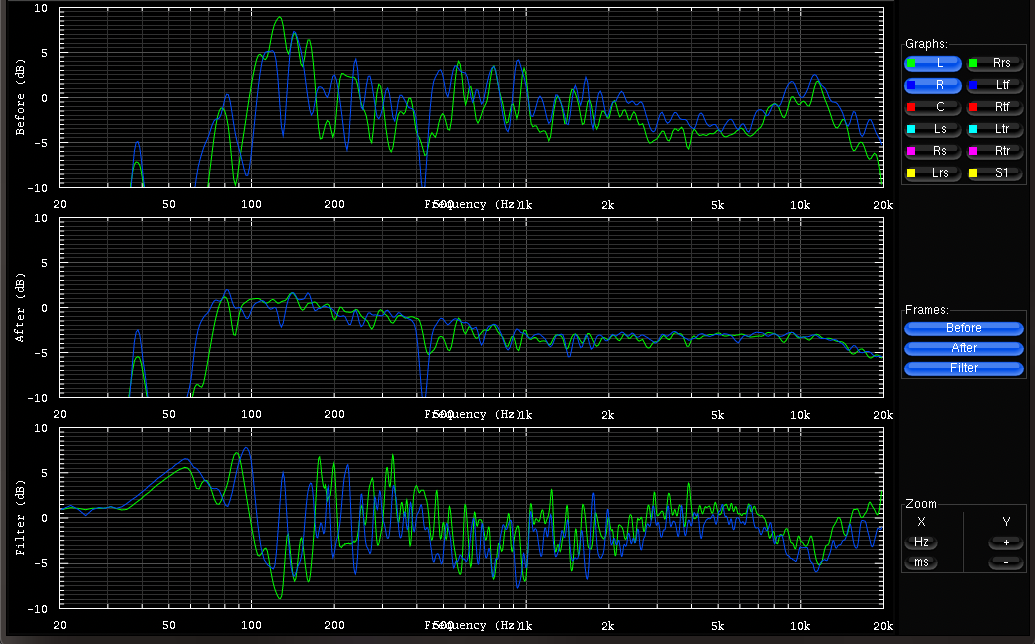Switch X axis to Hz
1035x644 pixels.
[x=921, y=542]
